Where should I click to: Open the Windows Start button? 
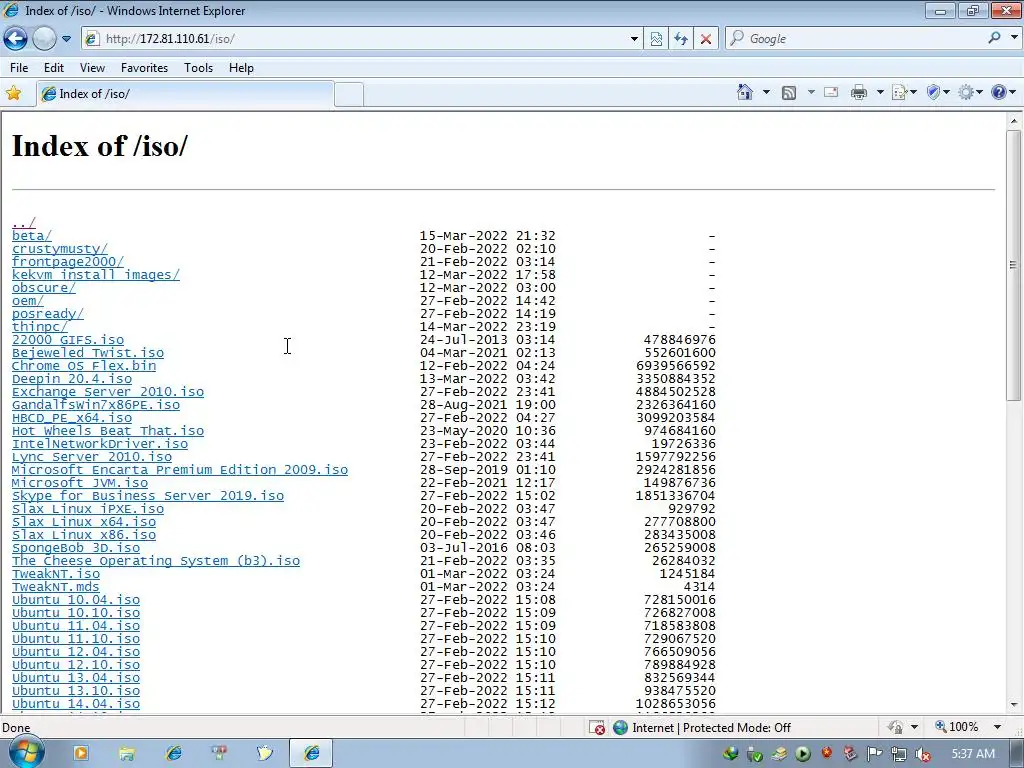(26, 752)
